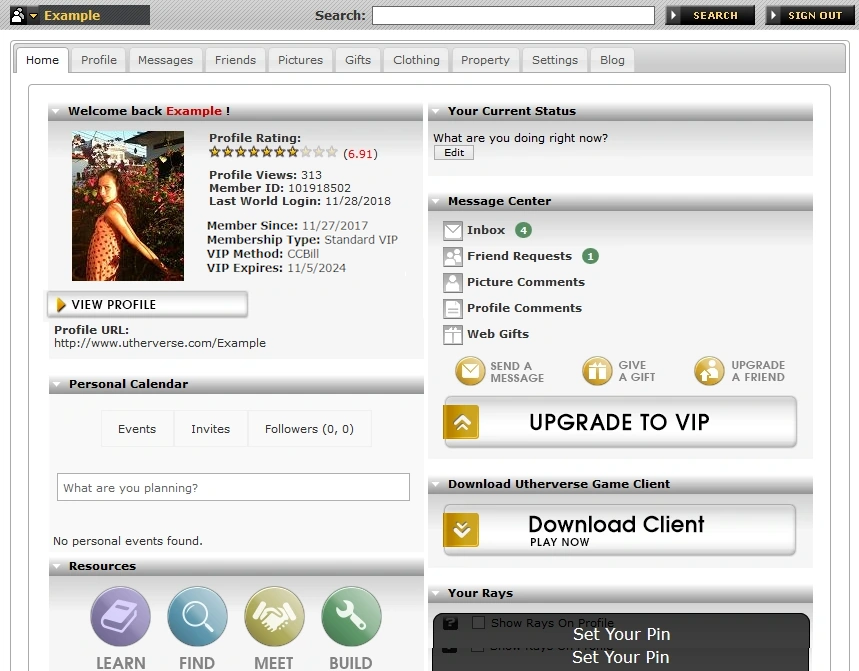The height and width of the screenshot is (671, 859).
Task: Open the Settings tab
Action: 554,60
